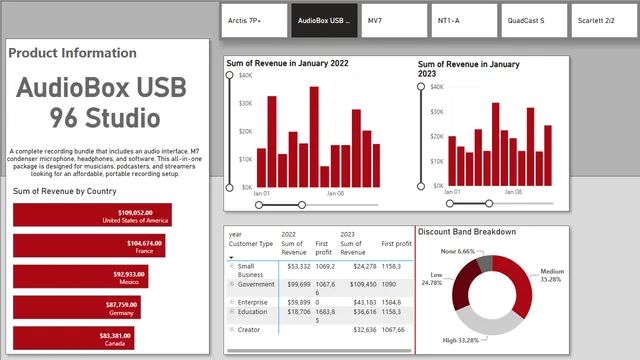This screenshot has height=360, width=640.
Task: Click Government 2023 revenue cell $109,450
Action: 363,284
